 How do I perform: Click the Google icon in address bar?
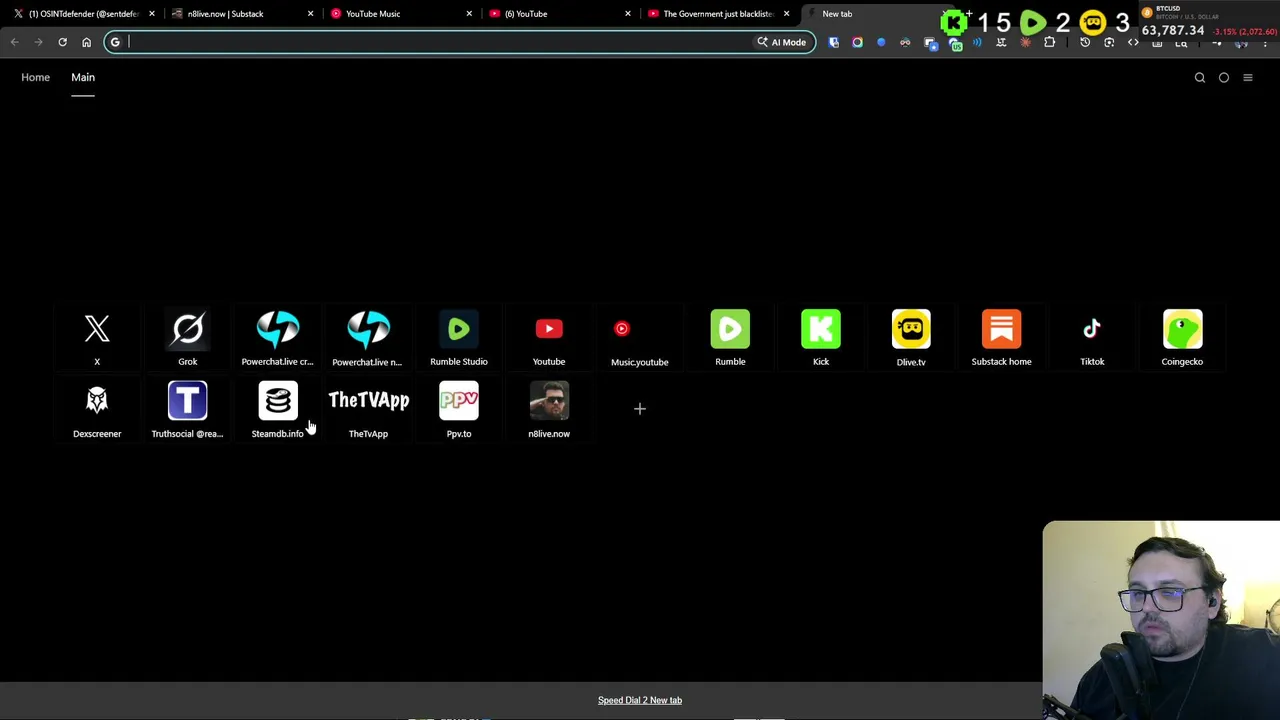(115, 42)
